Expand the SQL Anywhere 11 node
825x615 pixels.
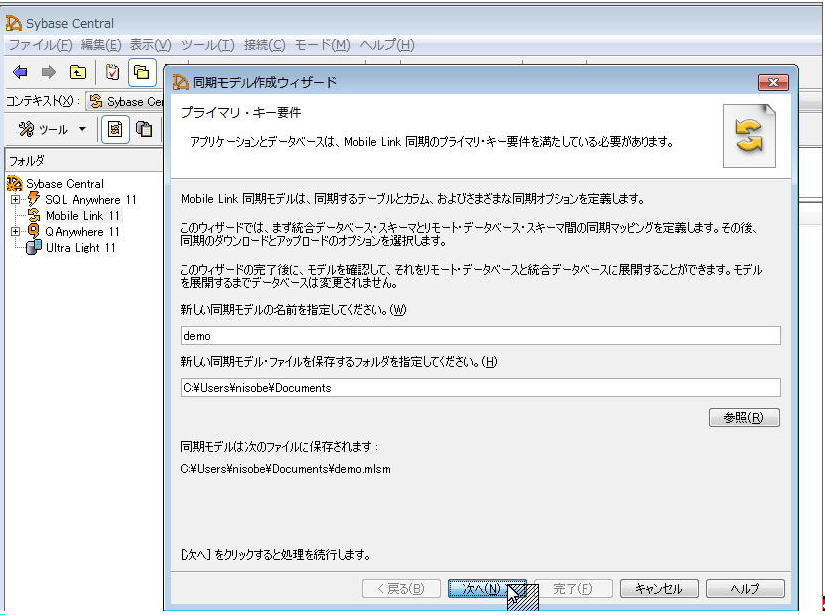15,200
